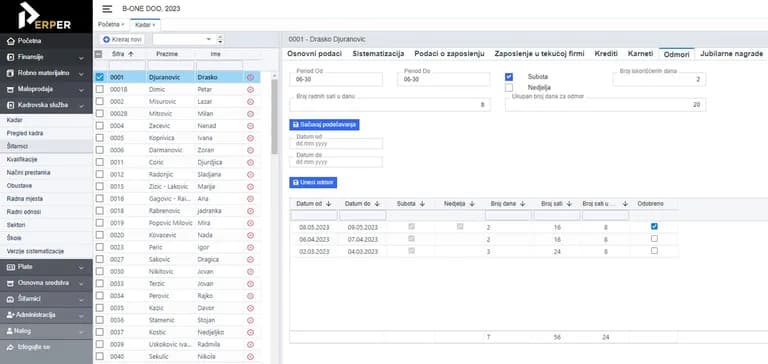Switch to Sistematizacija tab

[x=378, y=54]
